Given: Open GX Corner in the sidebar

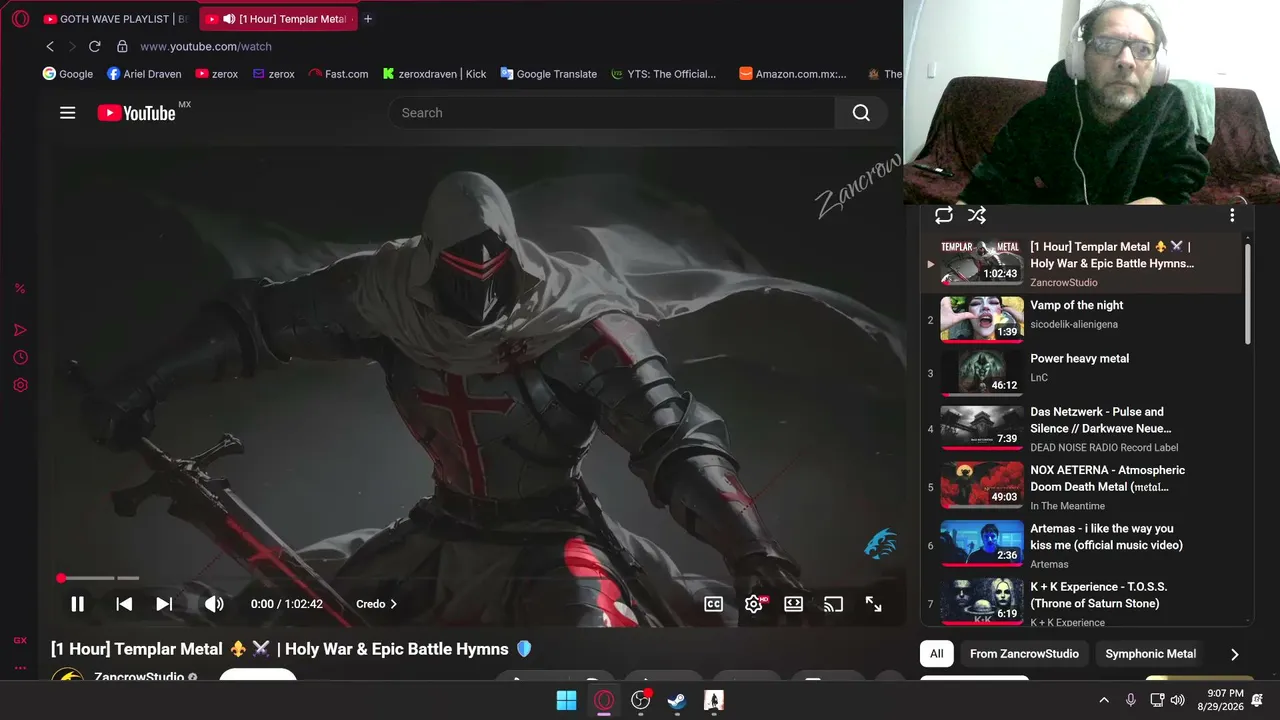Looking at the screenshot, I should pyautogui.click(x=20, y=640).
